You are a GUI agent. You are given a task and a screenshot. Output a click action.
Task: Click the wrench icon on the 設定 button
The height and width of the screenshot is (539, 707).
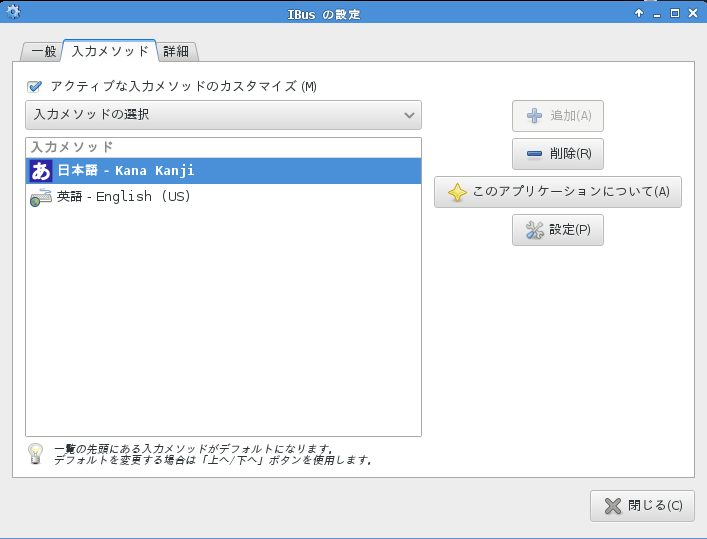pos(535,230)
